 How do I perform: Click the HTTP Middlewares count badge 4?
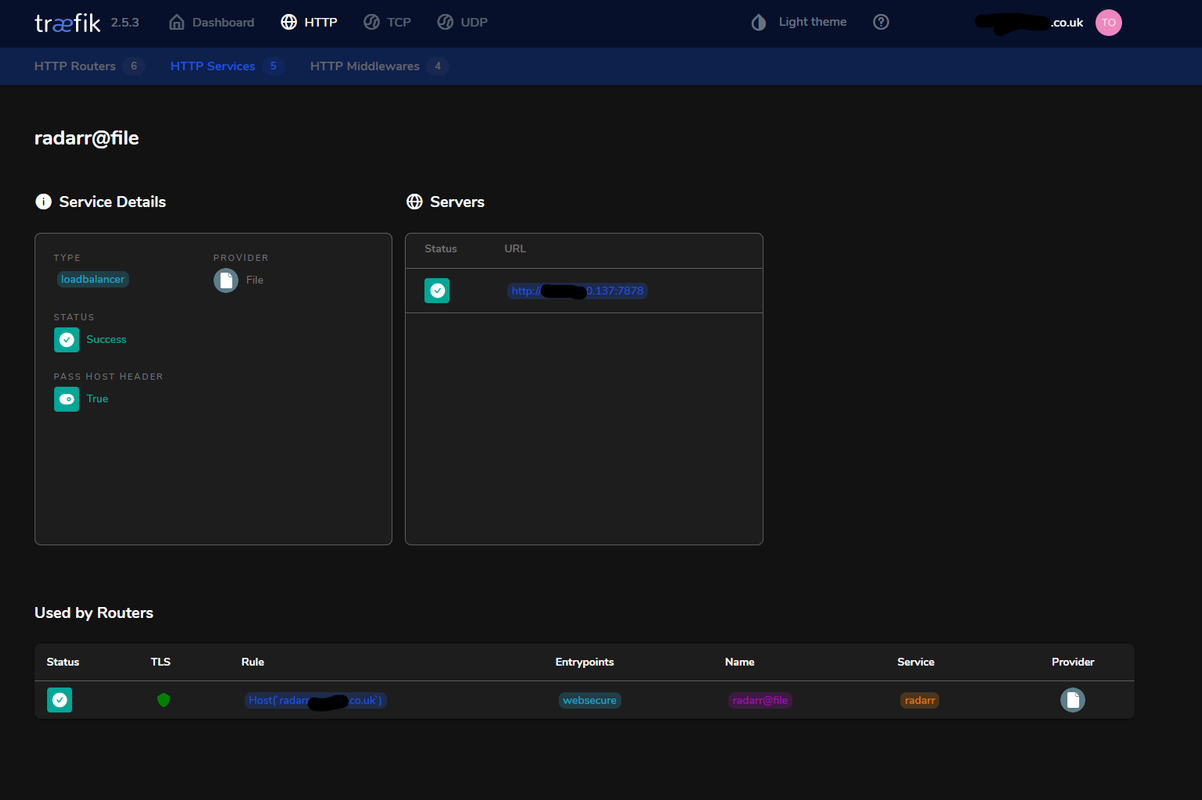(x=437, y=66)
